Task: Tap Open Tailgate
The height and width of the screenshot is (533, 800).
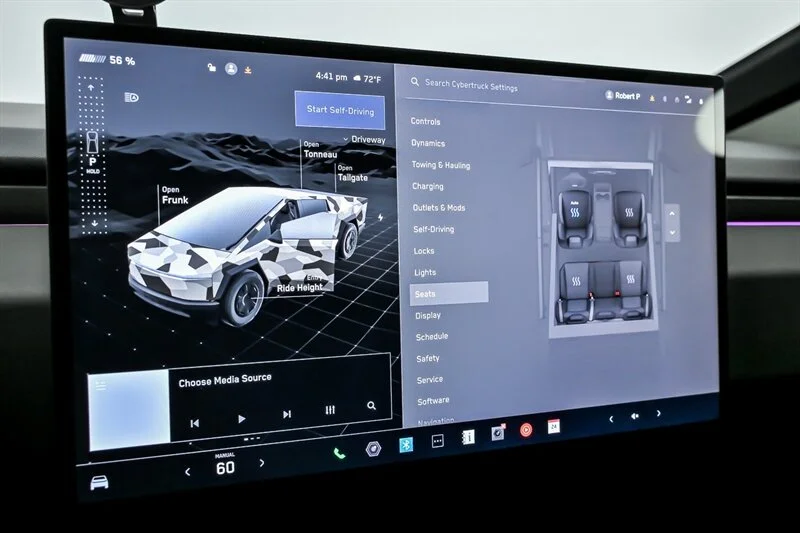Action: [352, 174]
